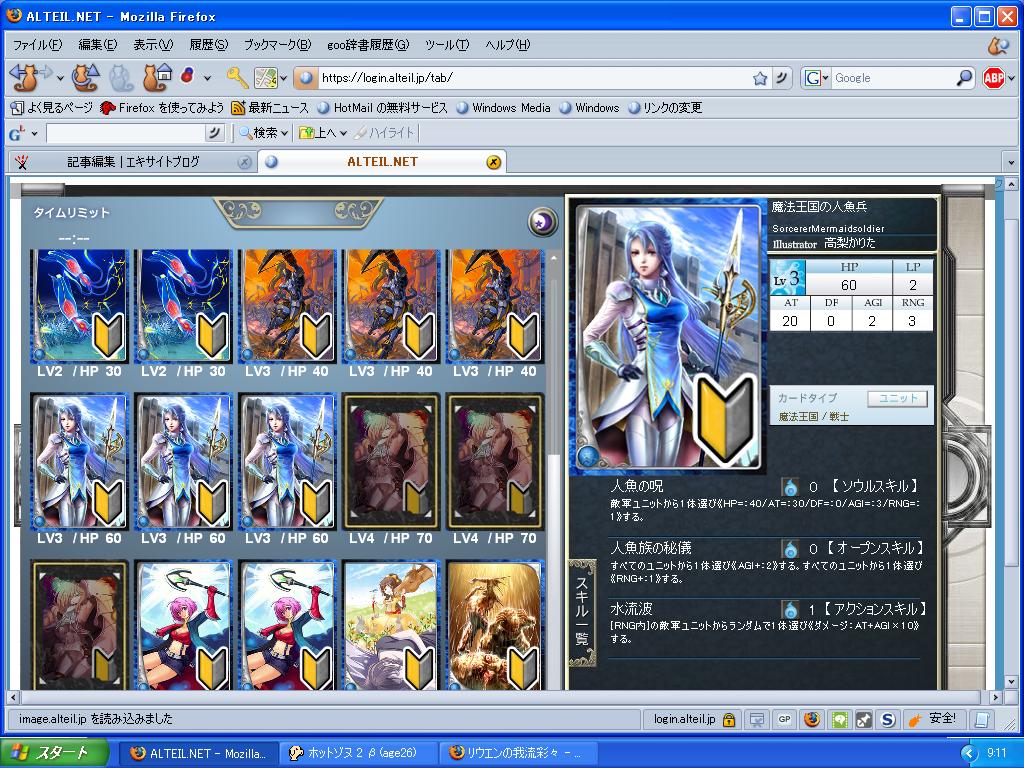The width and height of the screenshot is (1024, 768).
Task: Click the スキル一覧 vertical skill list tab
Action: pyautogui.click(x=582, y=612)
